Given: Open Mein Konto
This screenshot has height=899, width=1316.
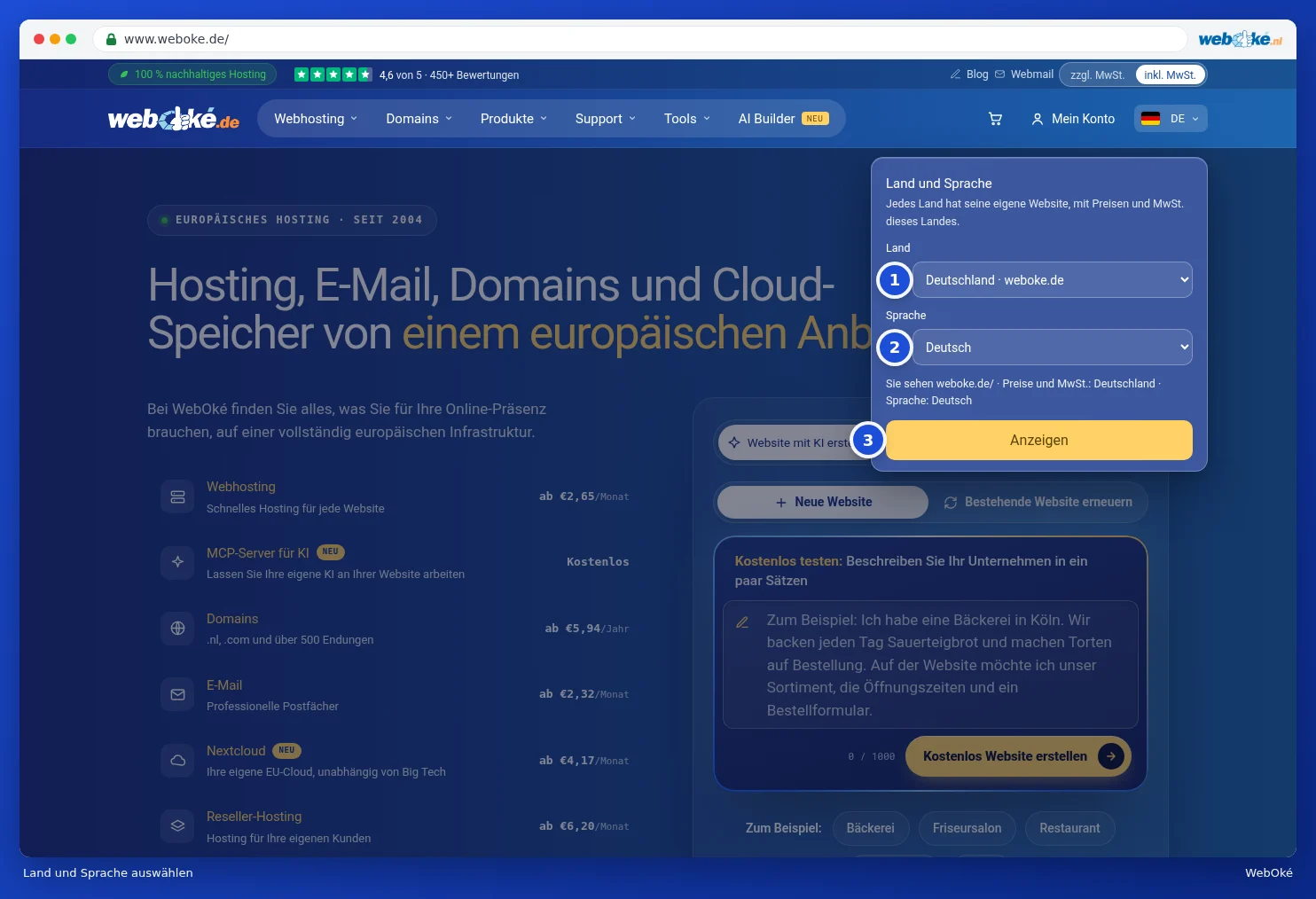Looking at the screenshot, I should (1073, 119).
